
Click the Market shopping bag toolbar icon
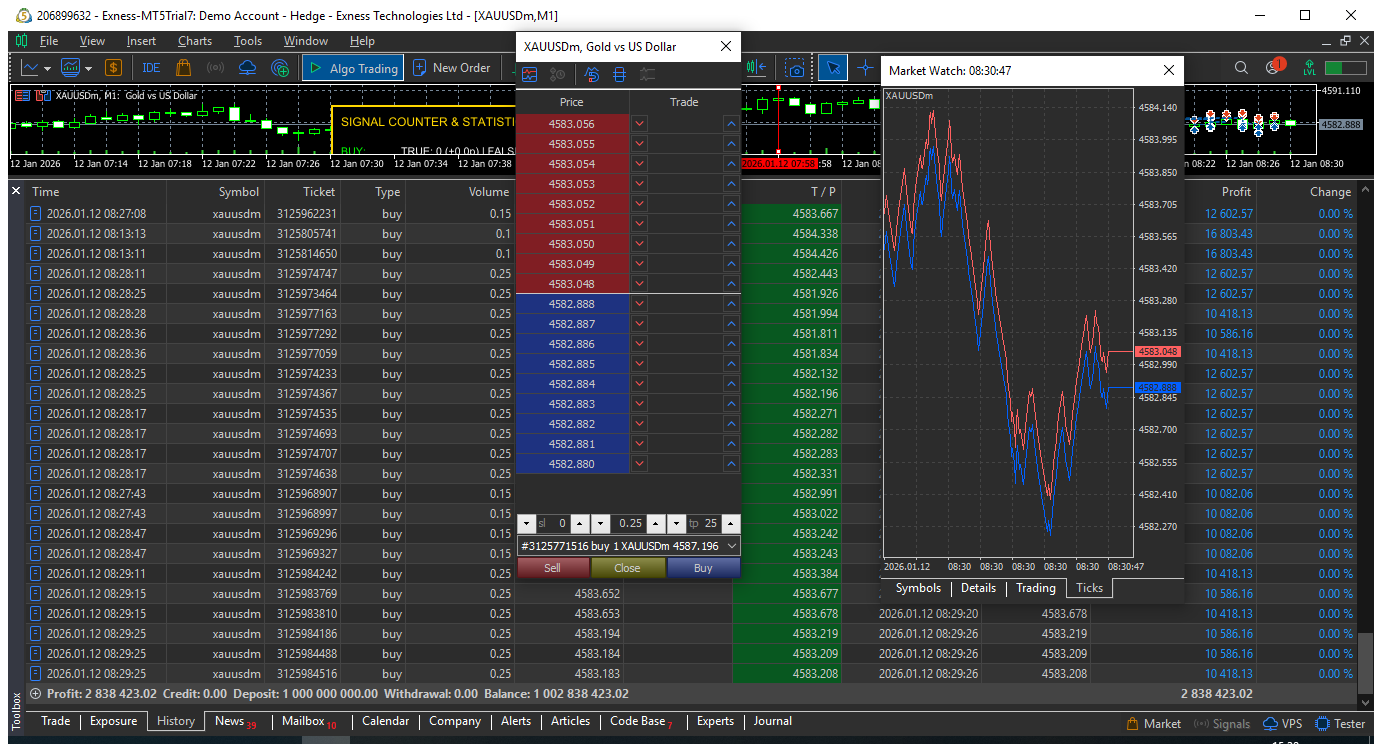pyautogui.click(x=183, y=68)
